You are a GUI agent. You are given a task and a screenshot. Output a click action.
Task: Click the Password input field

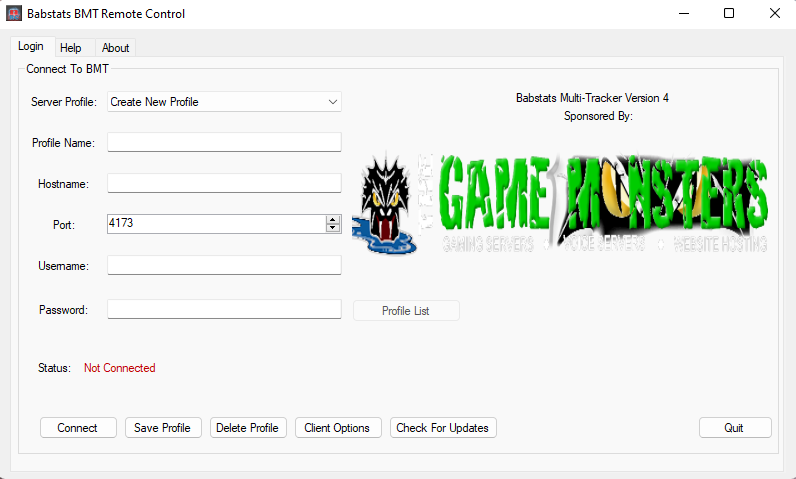224,309
